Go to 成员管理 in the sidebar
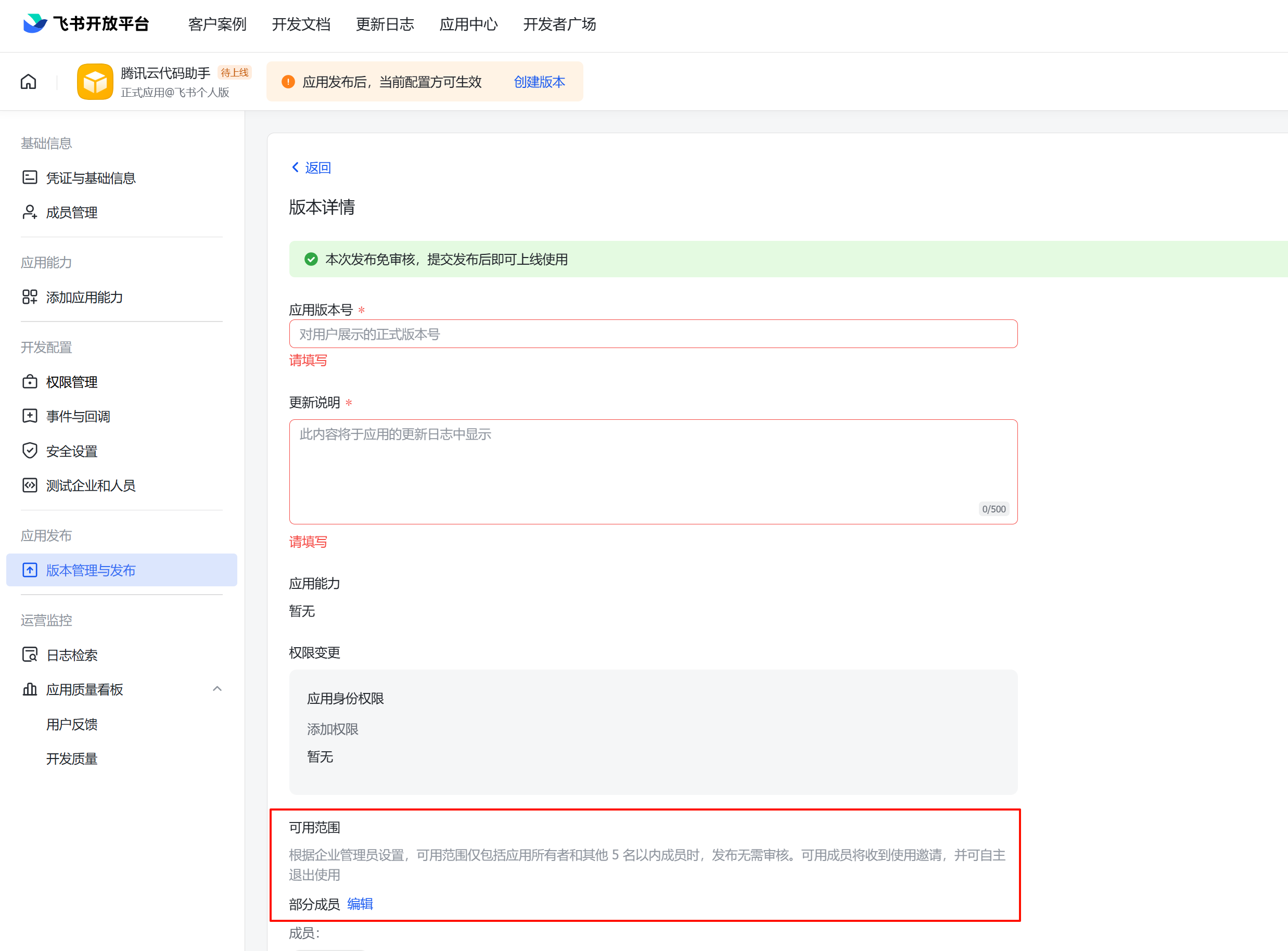Viewport: 1288px width, 951px height. [x=71, y=212]
